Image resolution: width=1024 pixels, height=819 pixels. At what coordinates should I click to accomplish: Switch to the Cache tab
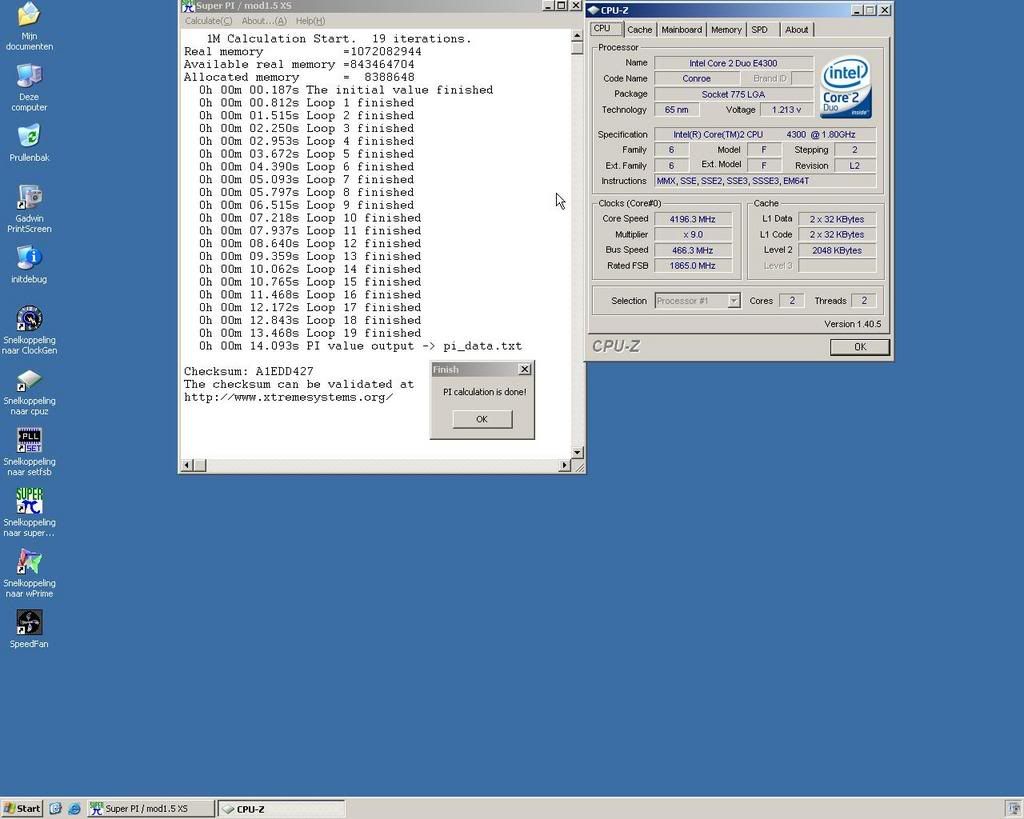[639, 29]
